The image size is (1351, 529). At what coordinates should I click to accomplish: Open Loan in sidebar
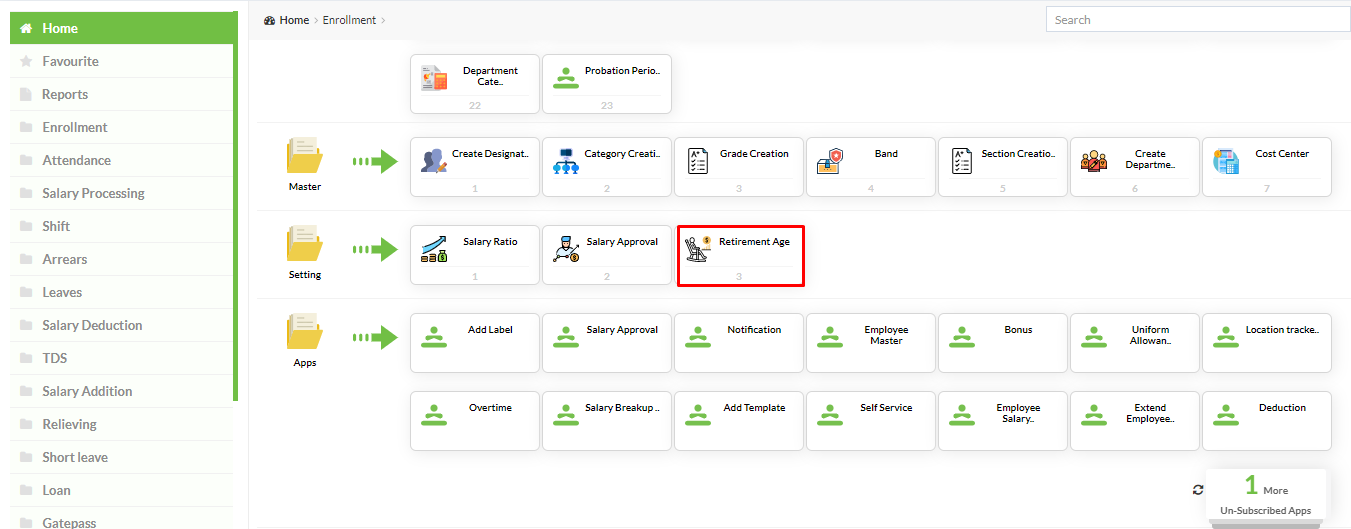pos(122,490)
